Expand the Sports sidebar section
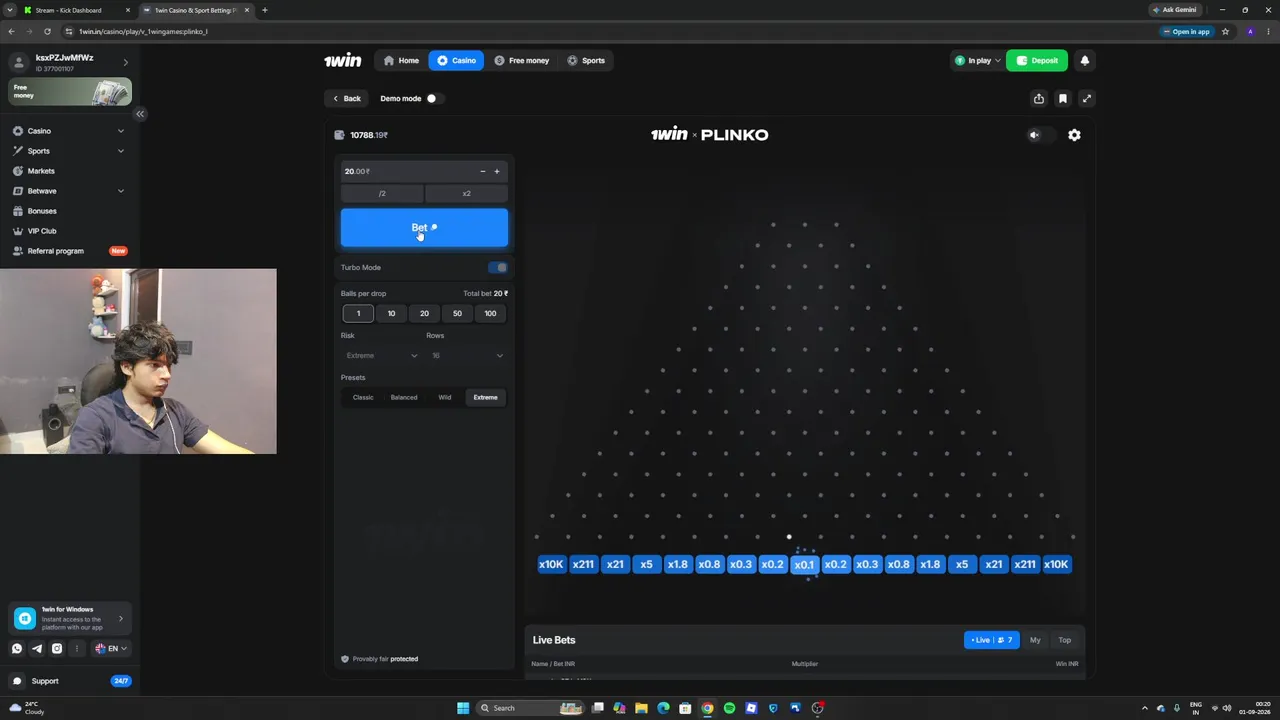The image size is (1280, 720). coord(121,151)
